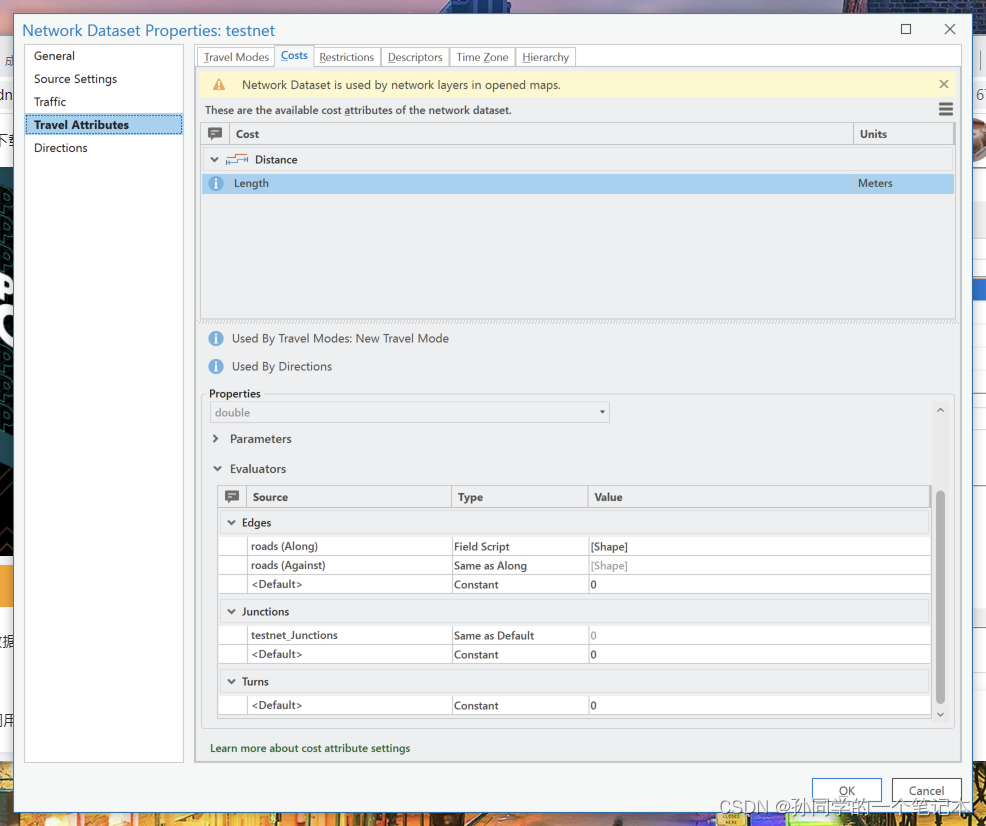Open Traffic page in left pane
Image resolution: width=986 pixels, height=826 pixels.
pos(104,102)
